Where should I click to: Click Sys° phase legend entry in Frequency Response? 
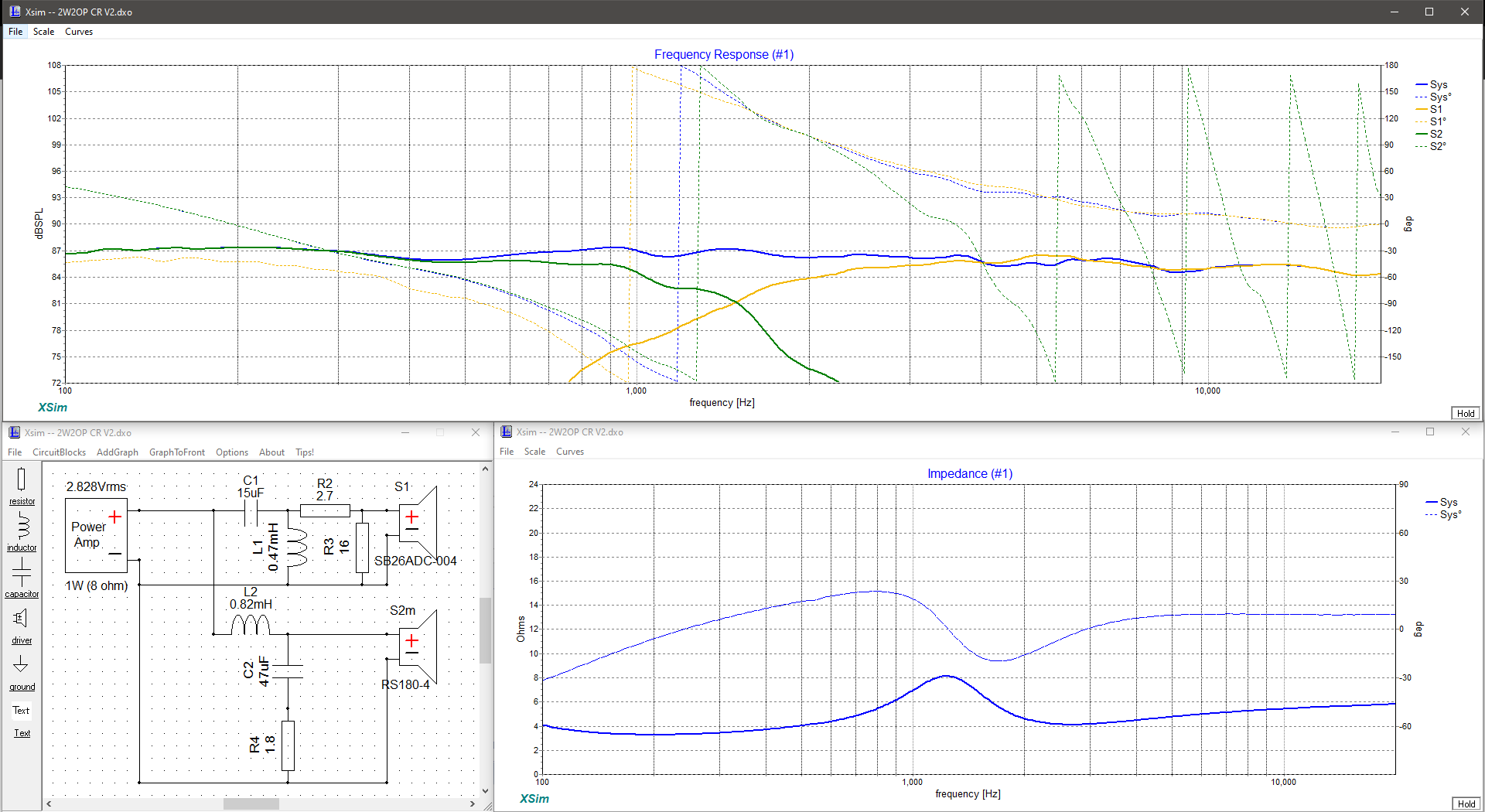click(1433, 97)
